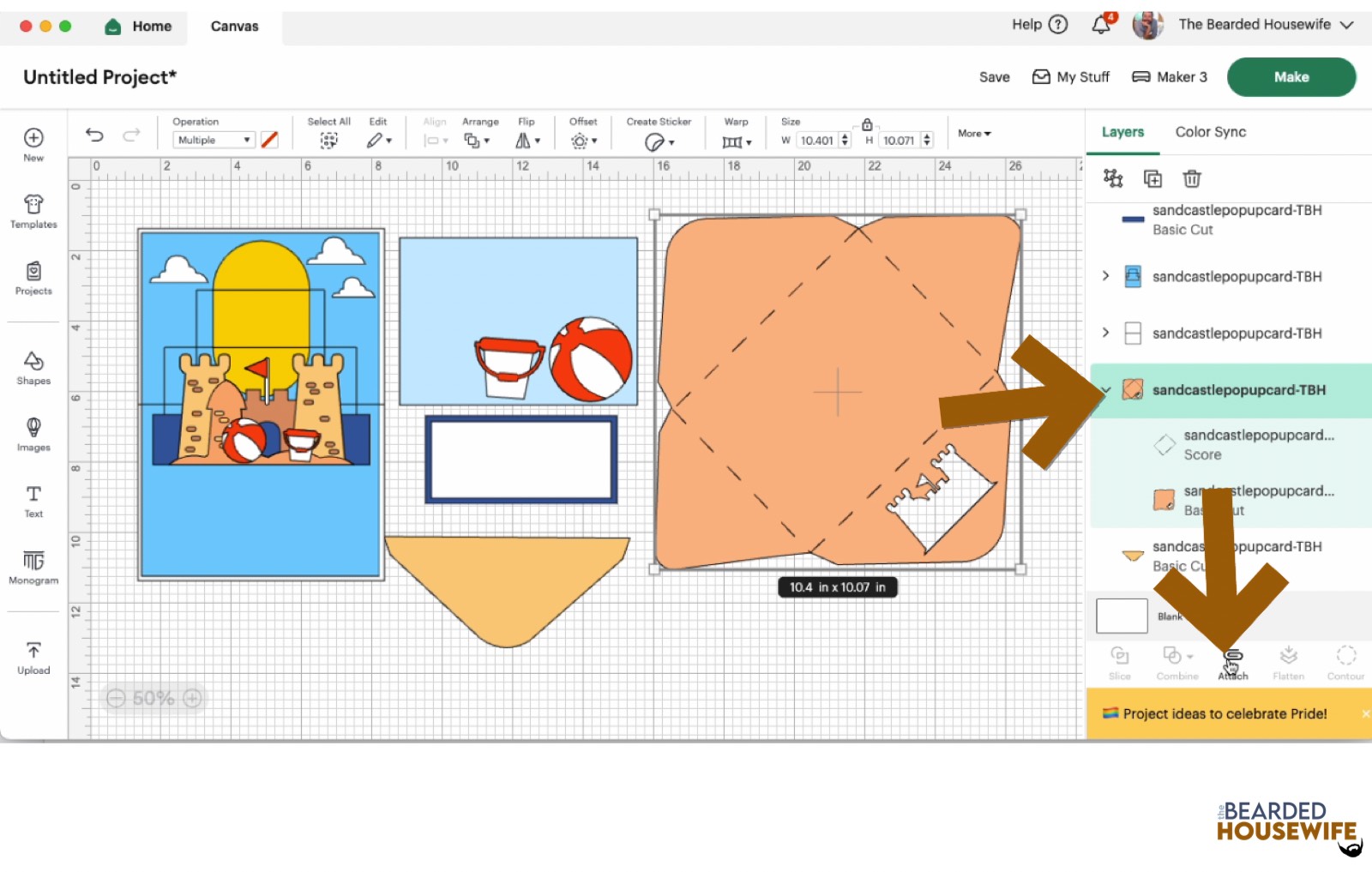
Task: Select the Maker 3 machine
Action: pyautogui.click(x=1170, y=77)
